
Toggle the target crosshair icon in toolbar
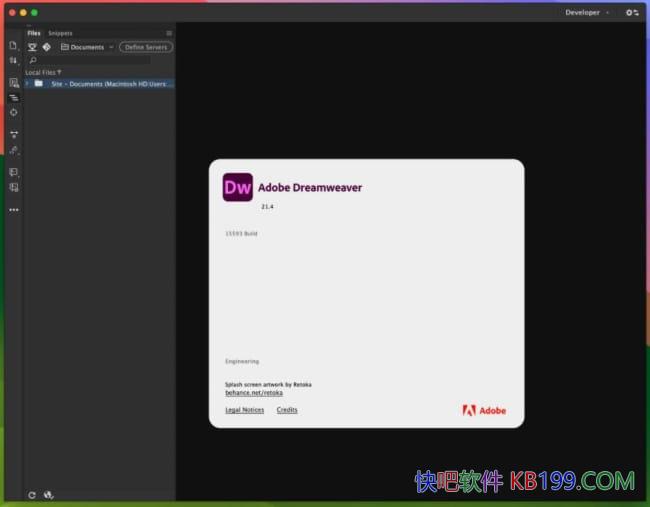(13, 112)
